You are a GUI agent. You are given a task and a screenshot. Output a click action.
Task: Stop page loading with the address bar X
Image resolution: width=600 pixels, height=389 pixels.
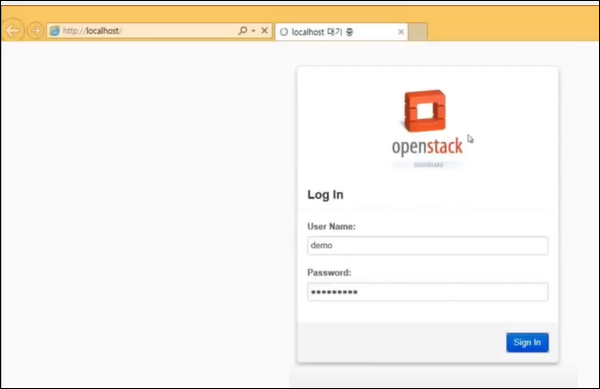pos(264,30)
